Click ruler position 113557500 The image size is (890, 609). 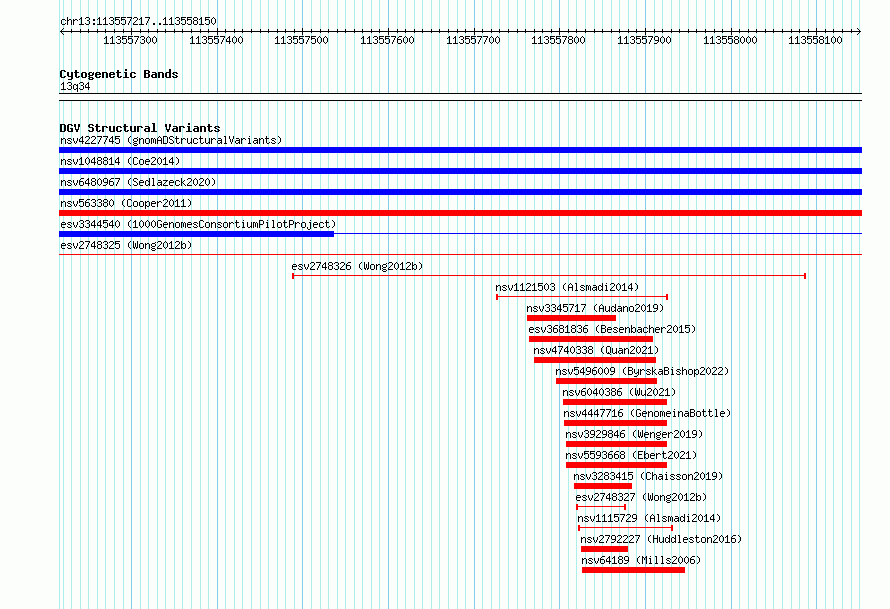[301, 40]
